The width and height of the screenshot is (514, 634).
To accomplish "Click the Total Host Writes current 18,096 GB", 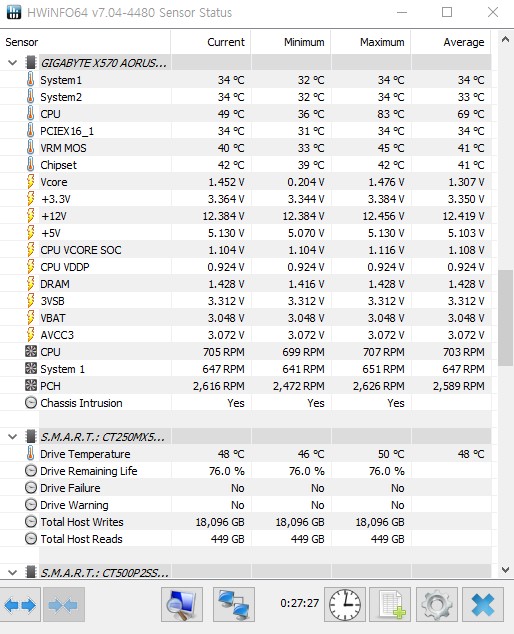I will (x=220, y=522).
